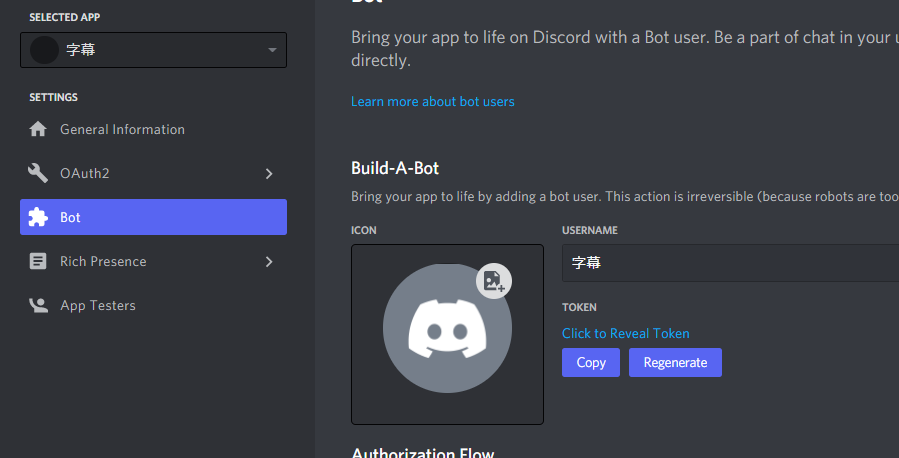Click the upload image badge on bot icon
This screenshot has width=899, height=458.
tap(494, 281)
